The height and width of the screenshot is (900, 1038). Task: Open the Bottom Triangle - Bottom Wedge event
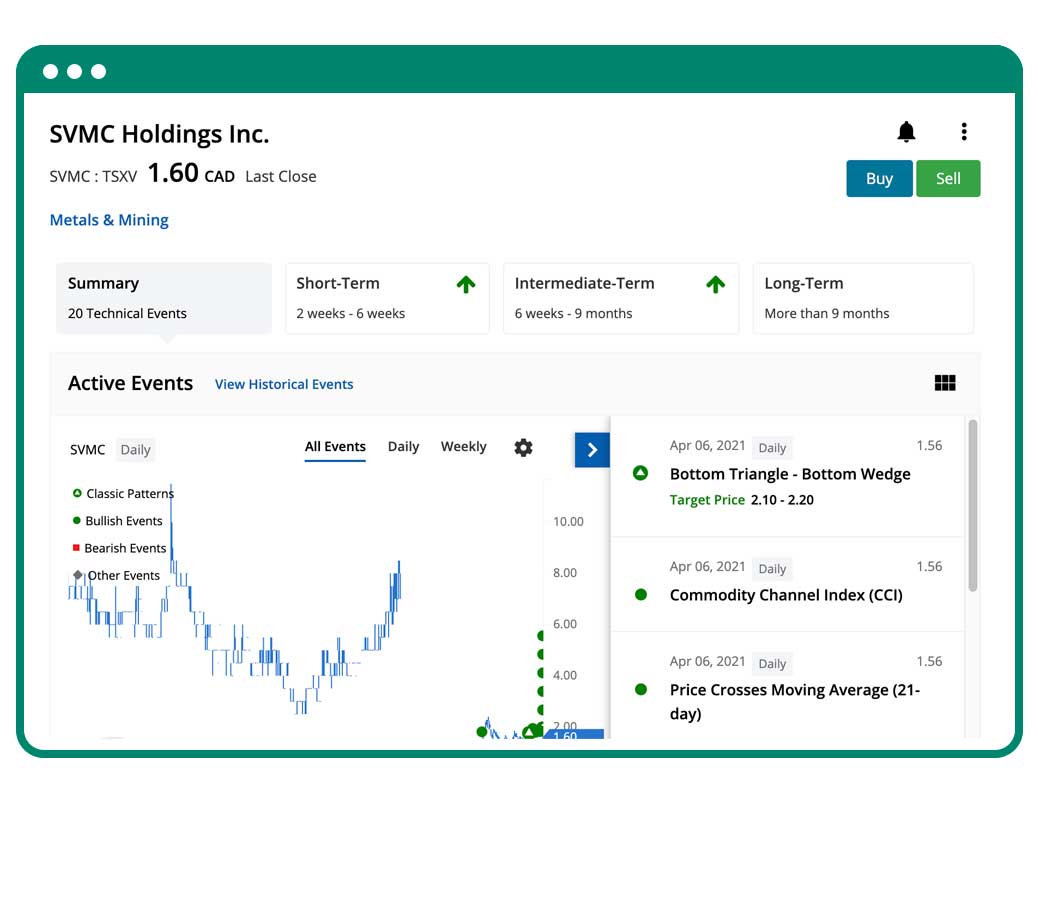point(790,474)
